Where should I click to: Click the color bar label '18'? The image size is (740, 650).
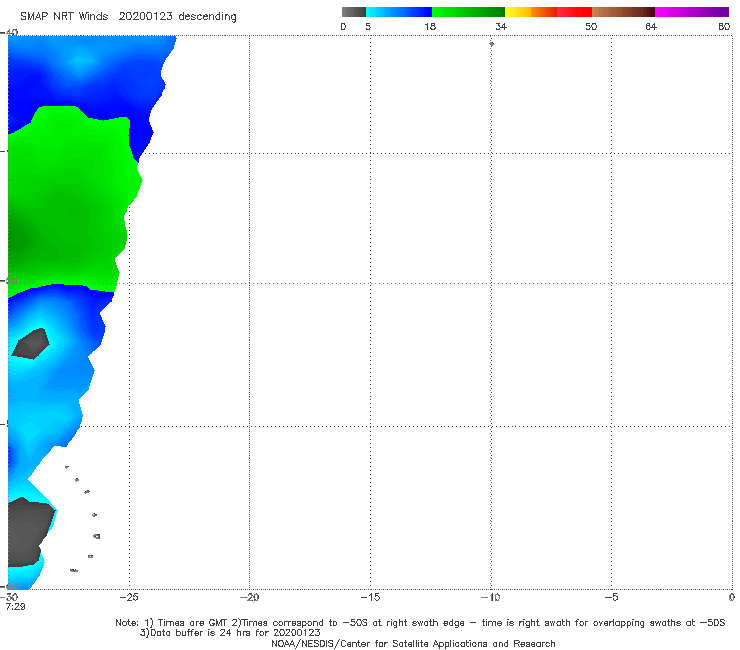pos(430,27)
